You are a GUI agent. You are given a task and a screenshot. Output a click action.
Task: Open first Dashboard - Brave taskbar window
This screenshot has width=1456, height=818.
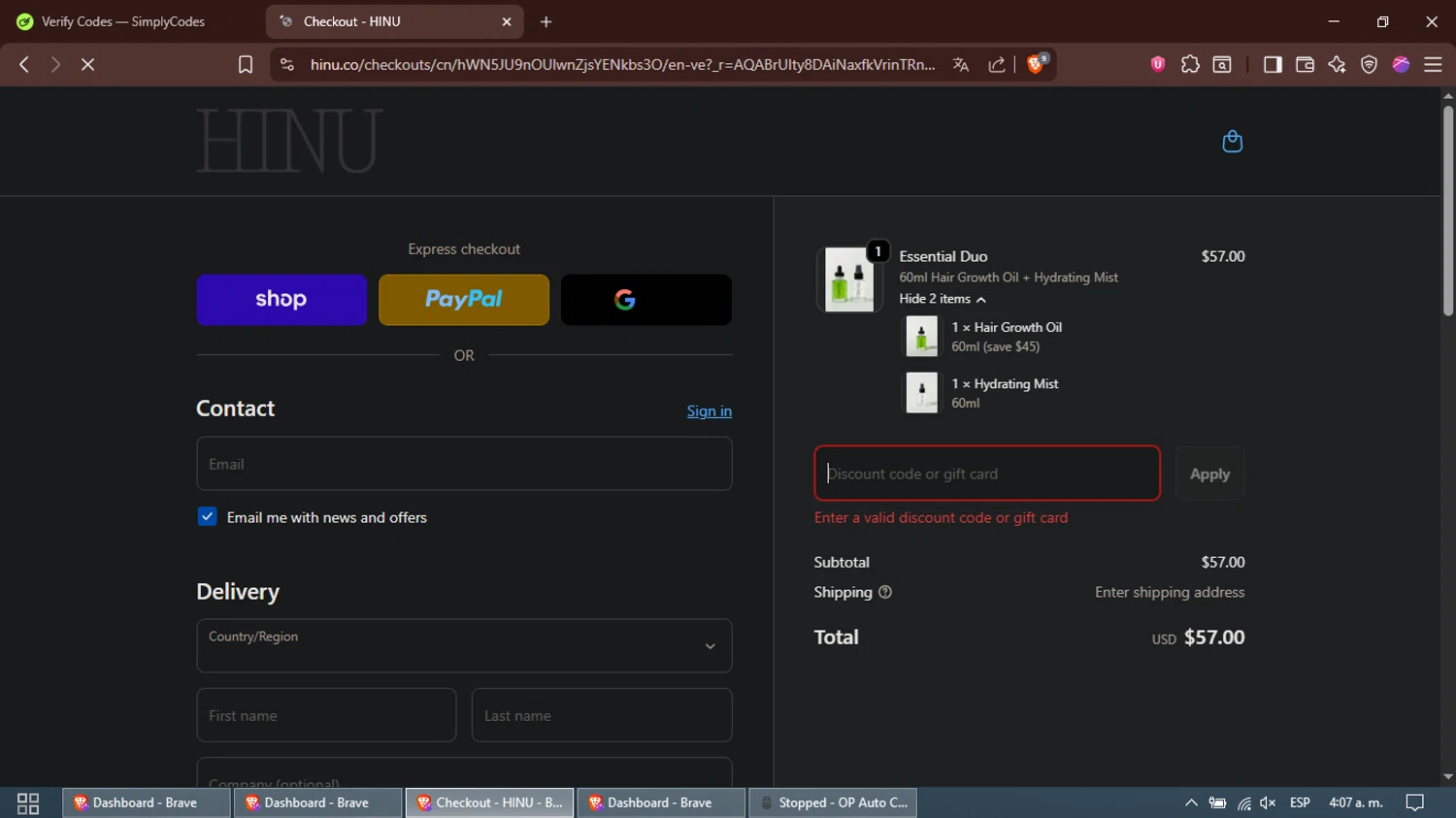point(146,802)
